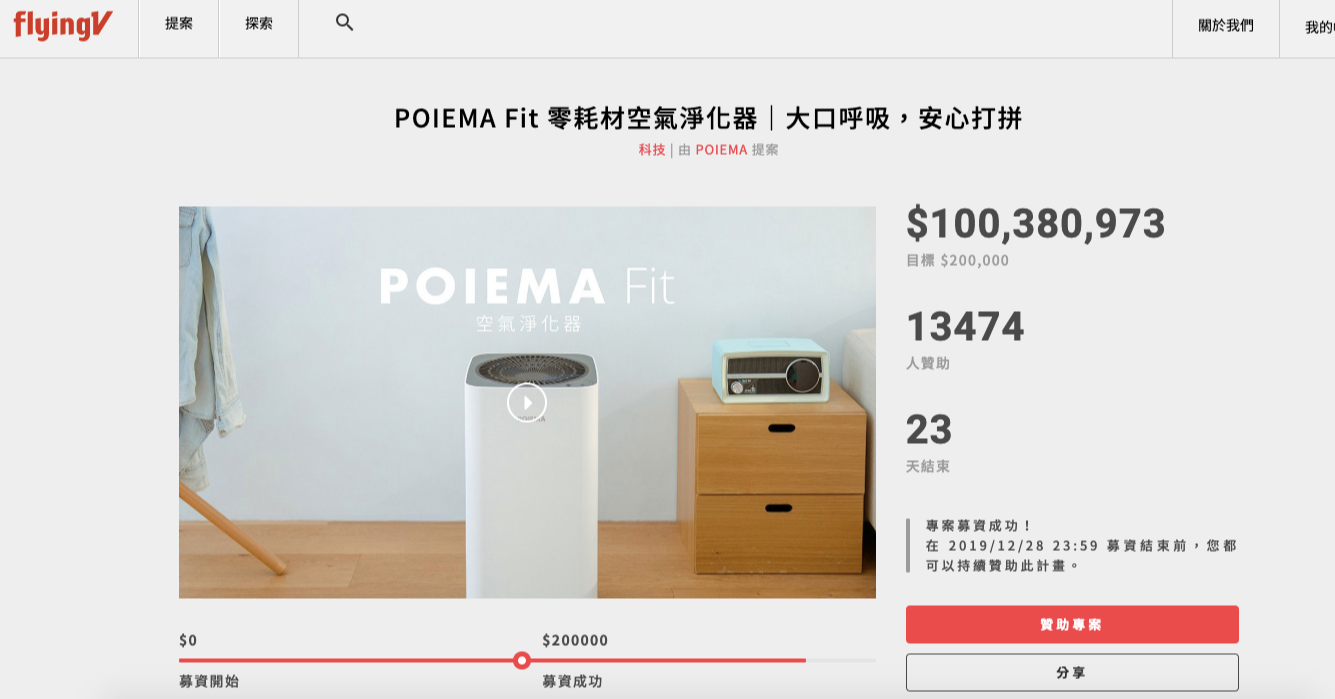Click the flyingV logo
The height and width of the screenshot is (699, 1335).
pos(62,25)
